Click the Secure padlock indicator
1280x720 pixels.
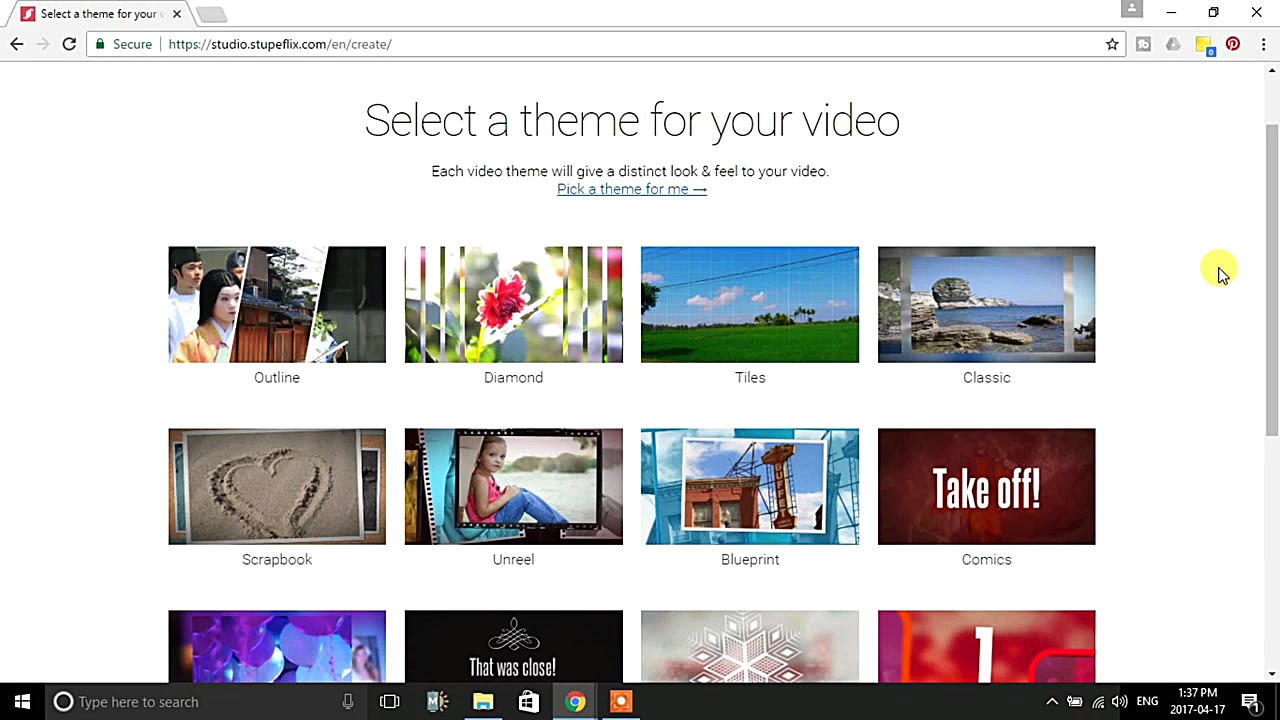click(122, 44)
